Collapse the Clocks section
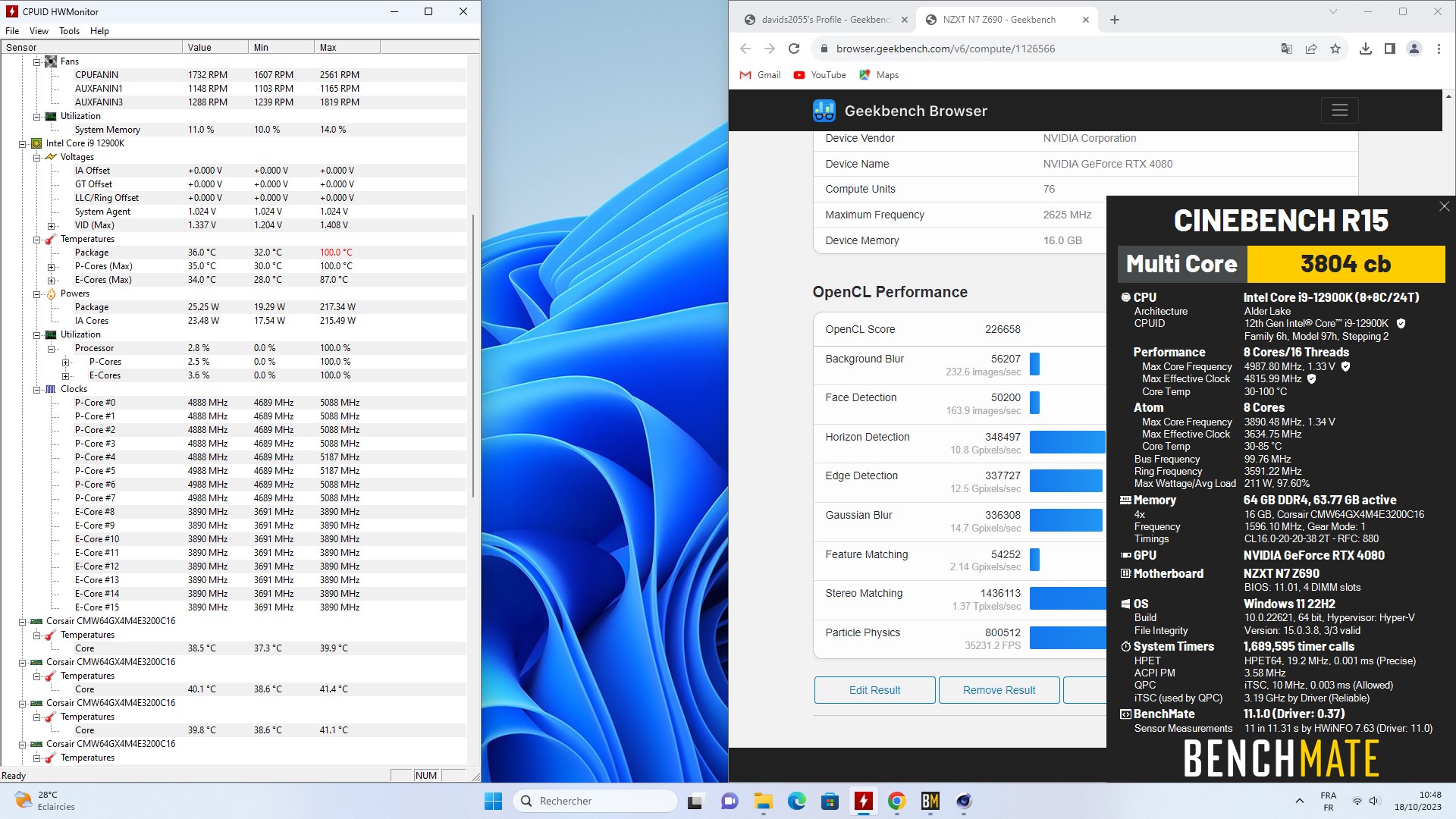The width and height of the screenshot is (1456, 819). point(36,389)
